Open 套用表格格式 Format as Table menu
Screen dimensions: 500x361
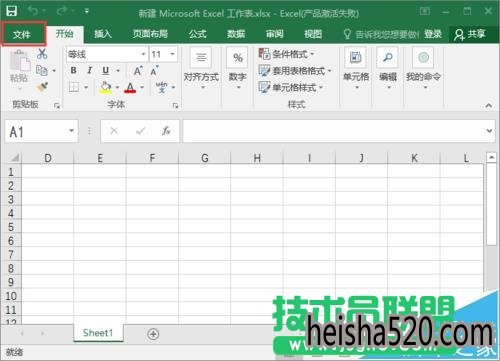pyautogui.click(x=295, y=71)
